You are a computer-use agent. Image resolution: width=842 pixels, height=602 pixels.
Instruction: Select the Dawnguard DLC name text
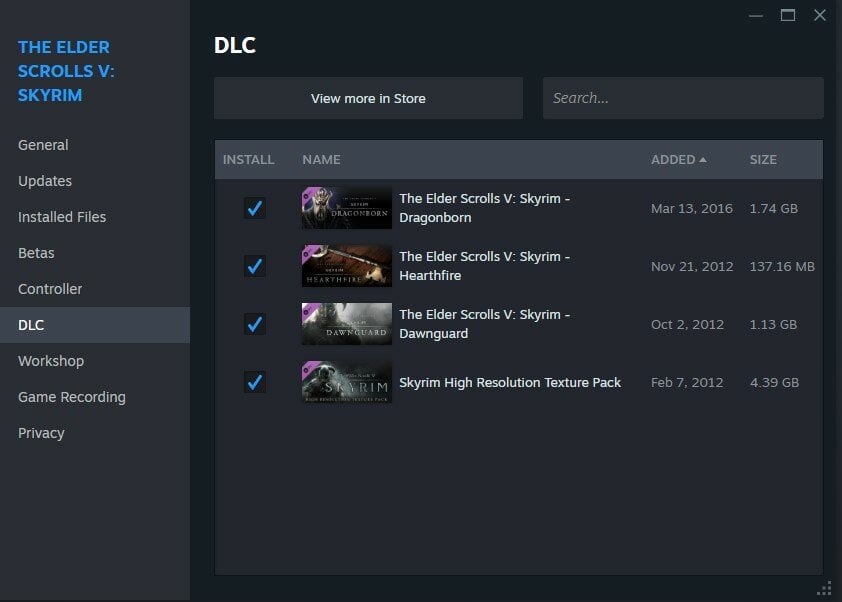[484, 324]
